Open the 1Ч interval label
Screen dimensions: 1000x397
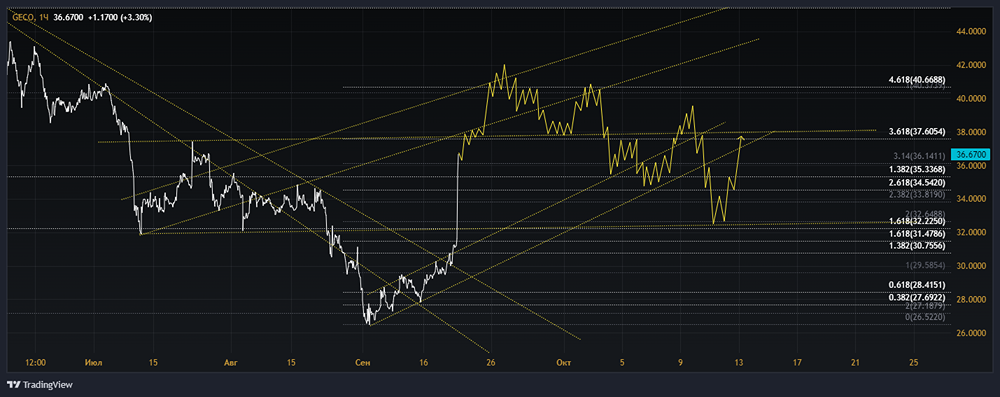44,18
